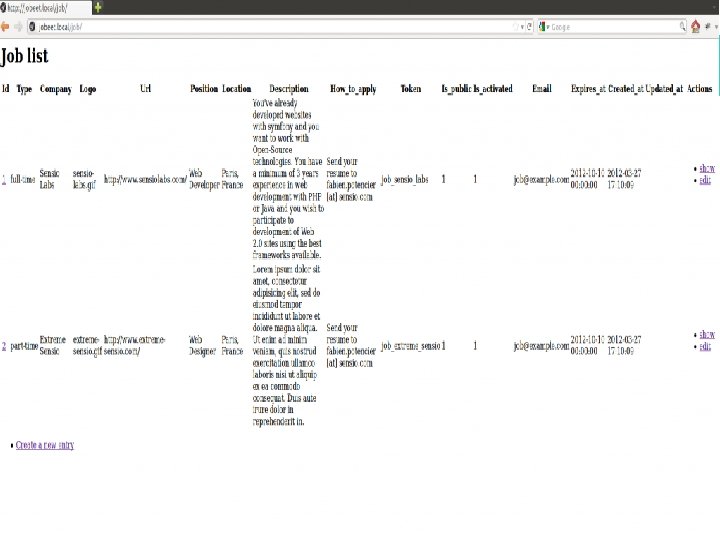Open the address bar history dropdown arrow
This screenshot has height=540, width=720.
(x=522, y=27)
